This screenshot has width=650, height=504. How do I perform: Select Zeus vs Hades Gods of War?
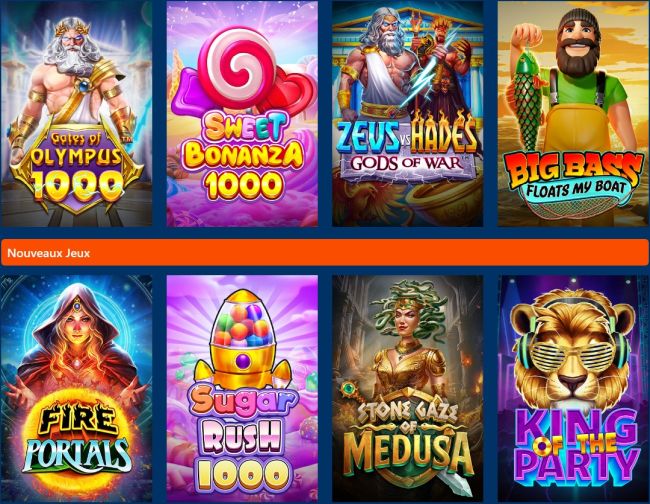tap(407, 113)
